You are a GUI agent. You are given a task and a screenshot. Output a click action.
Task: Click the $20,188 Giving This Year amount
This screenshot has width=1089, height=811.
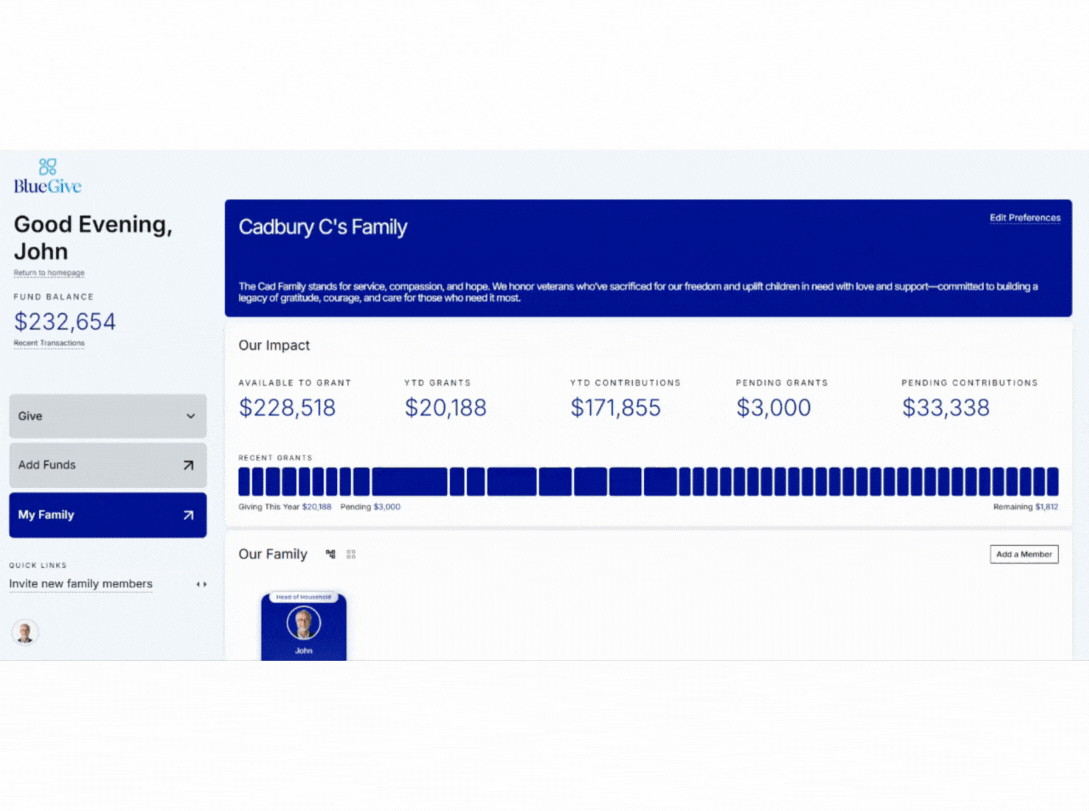316,507
